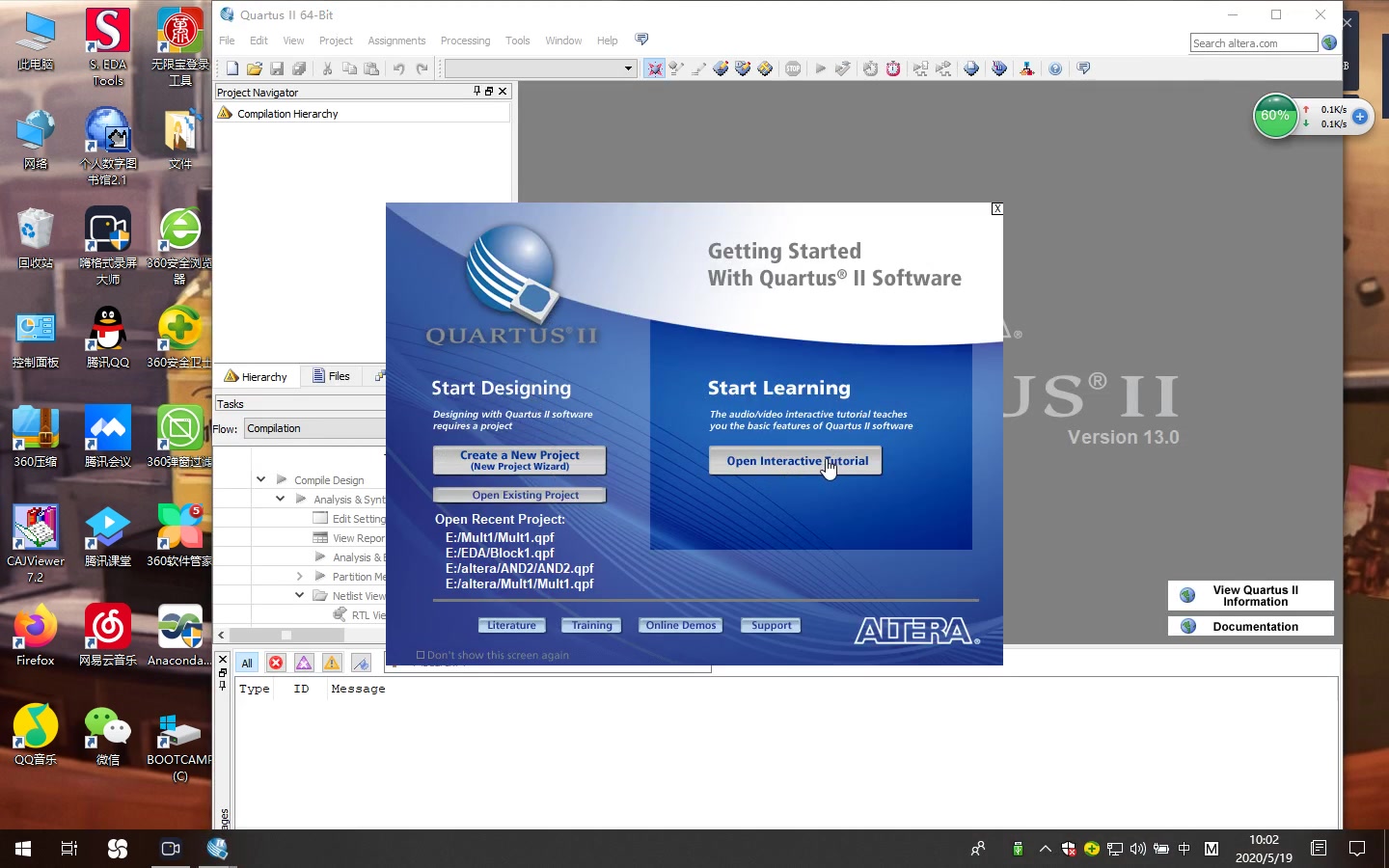Click the globe search icon

click(x=1329, y=42)
